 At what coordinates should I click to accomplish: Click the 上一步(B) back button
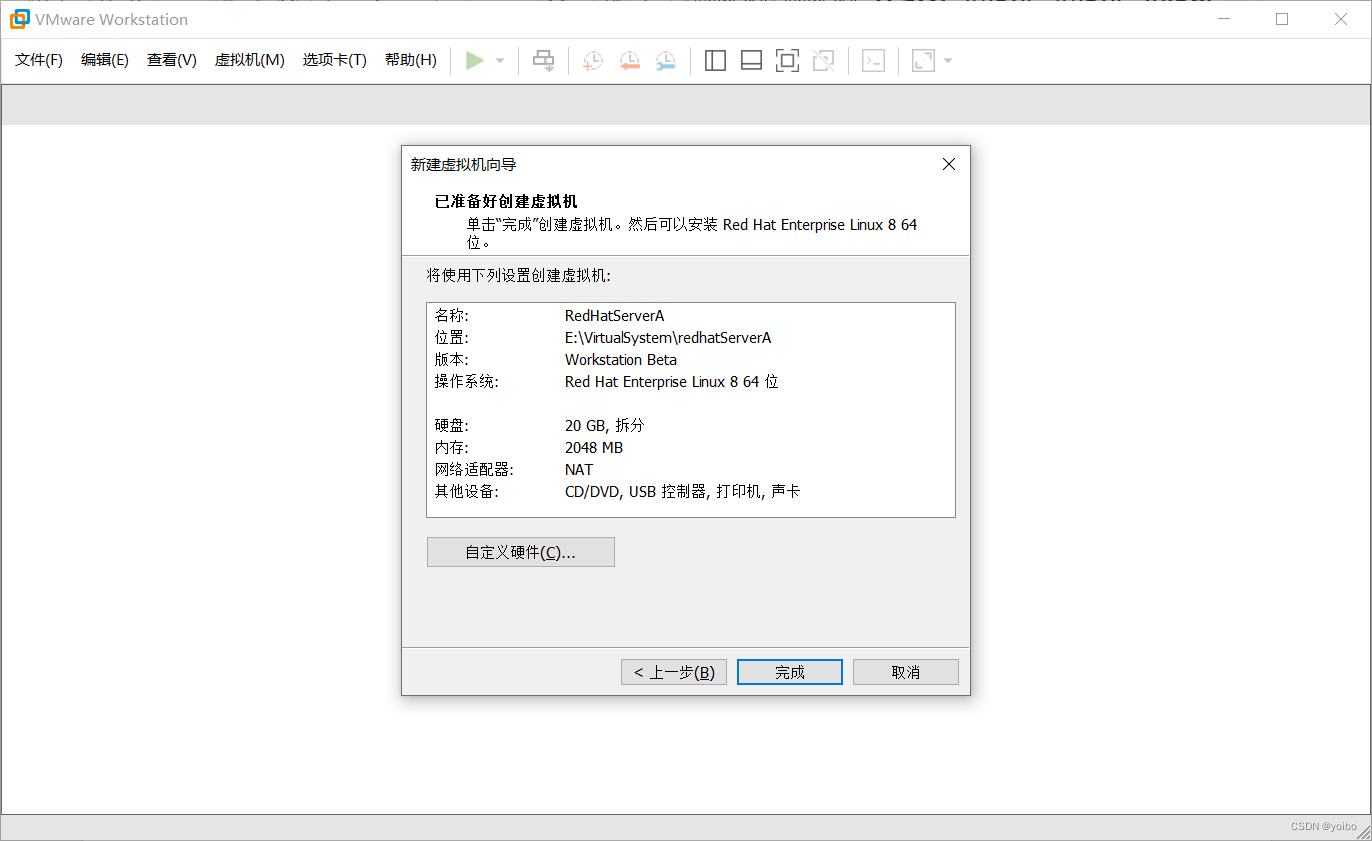point(674,672)
